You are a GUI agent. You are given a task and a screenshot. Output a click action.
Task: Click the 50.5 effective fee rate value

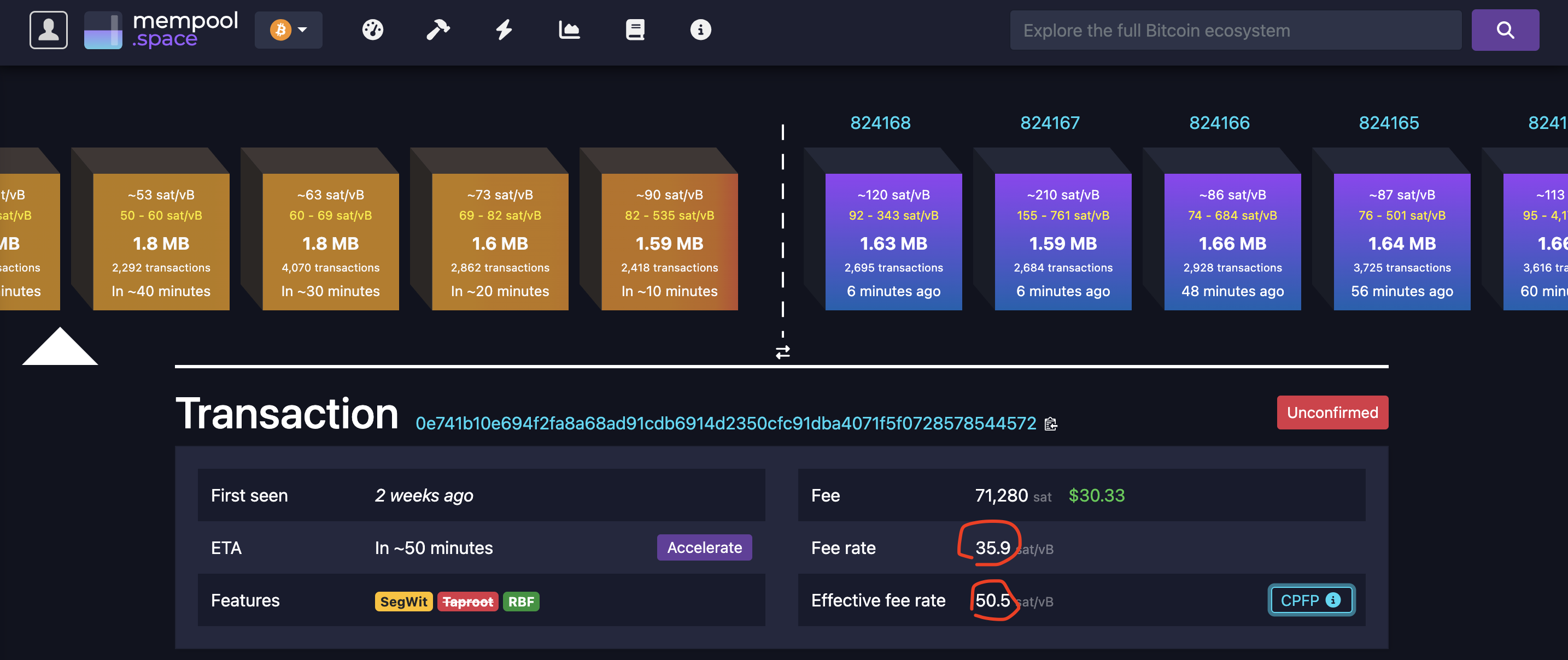[x=993, y=600]
